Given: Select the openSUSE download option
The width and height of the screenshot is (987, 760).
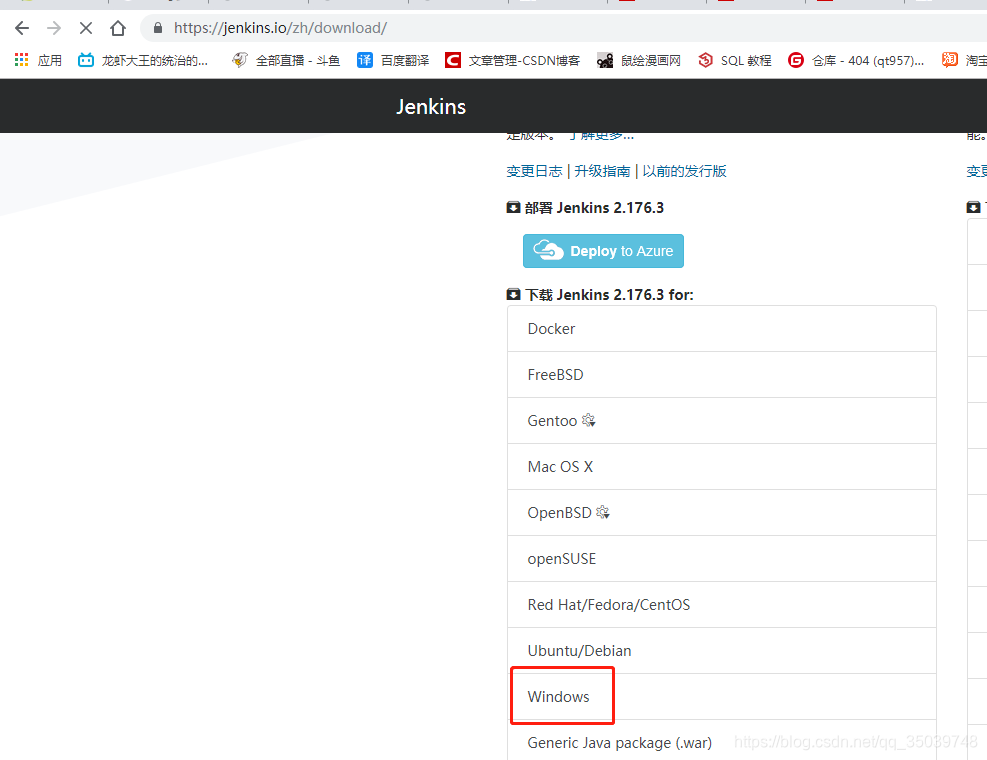Looking at the screenshot, I should pyautogui.click(x=722, y=559).
